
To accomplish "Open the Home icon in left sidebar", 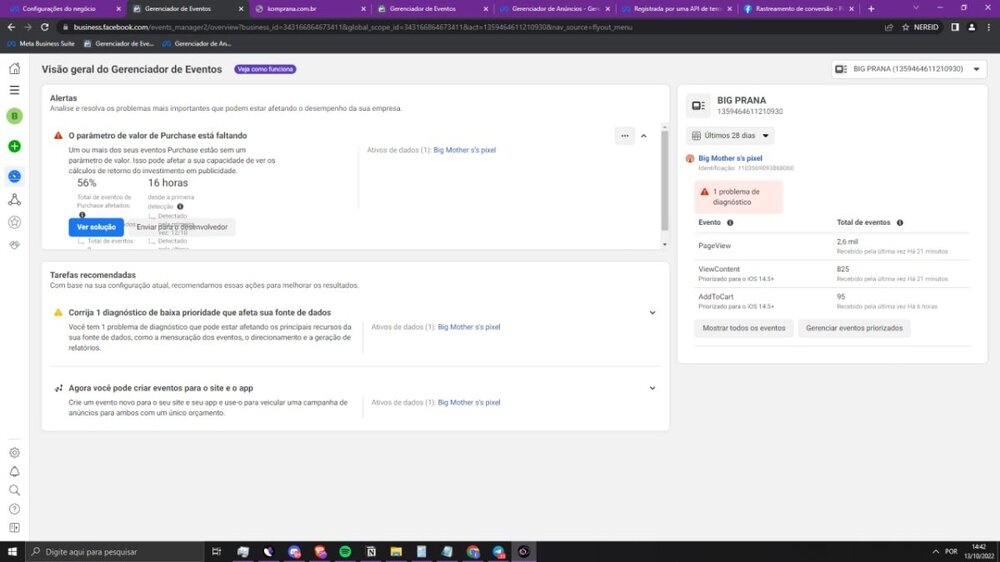I will click(14, 68).
